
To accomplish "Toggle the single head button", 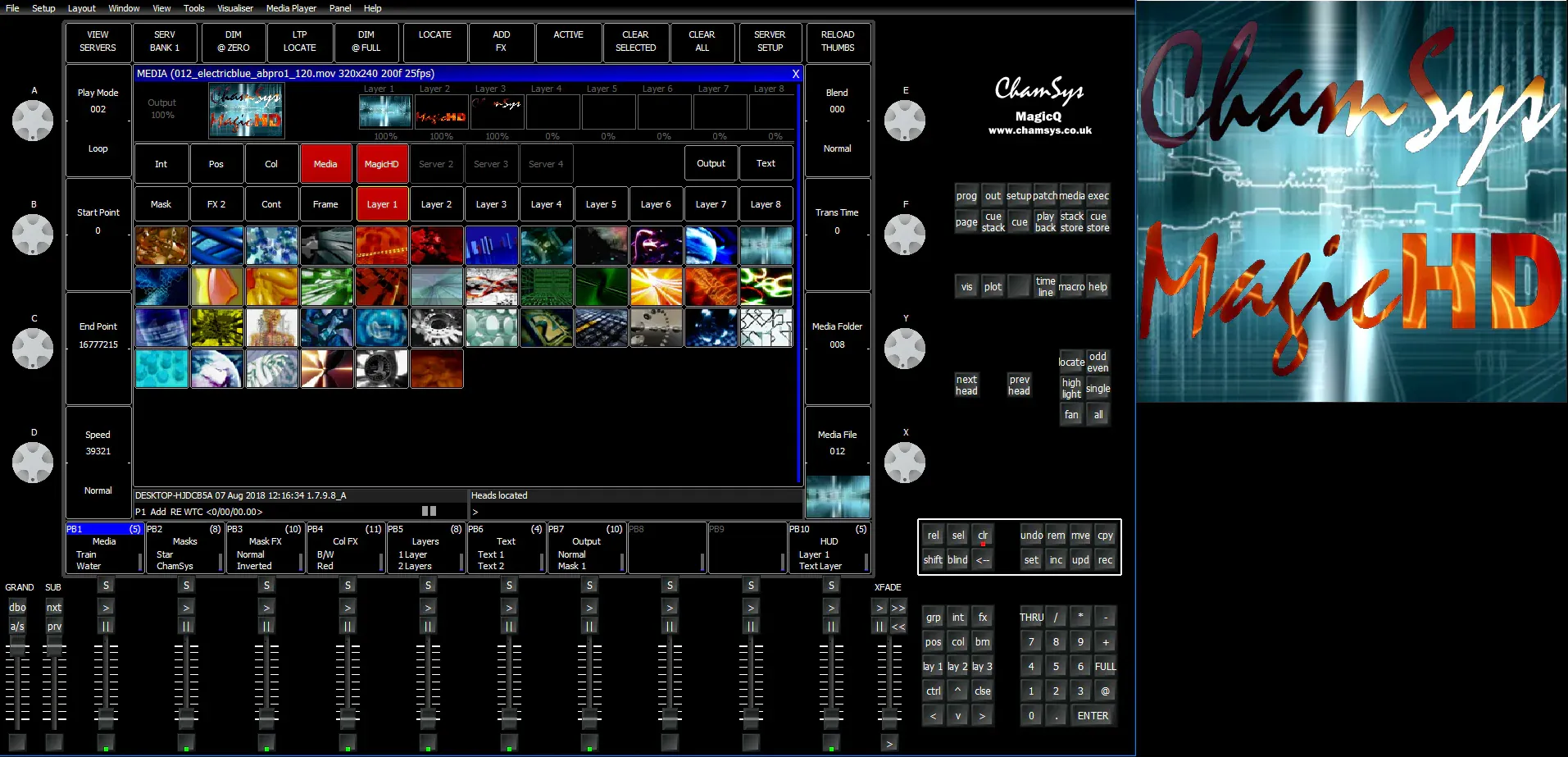I will tap(1098, 389).
